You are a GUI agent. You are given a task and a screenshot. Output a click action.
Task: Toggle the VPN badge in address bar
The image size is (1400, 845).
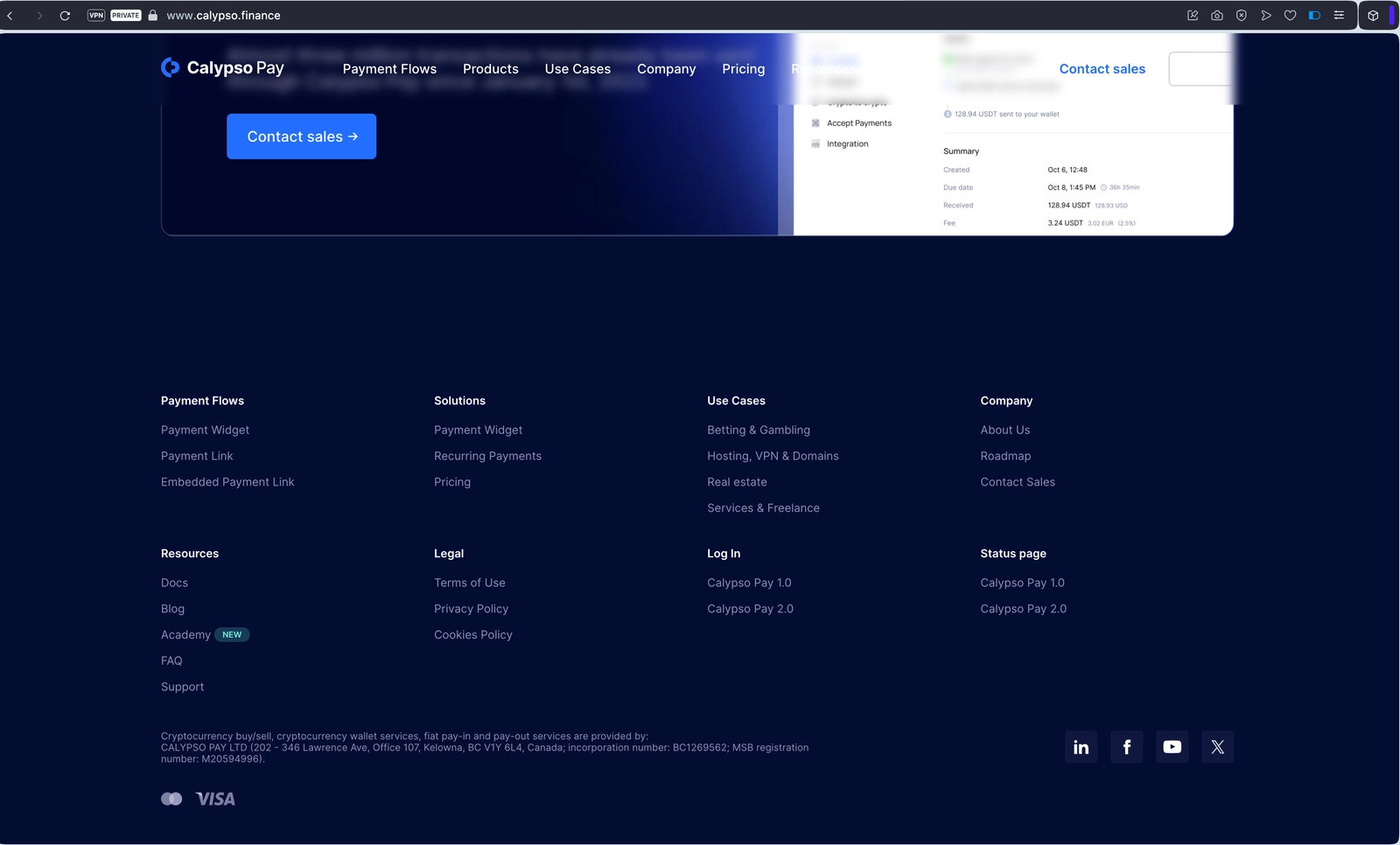[x=96, y=16]
